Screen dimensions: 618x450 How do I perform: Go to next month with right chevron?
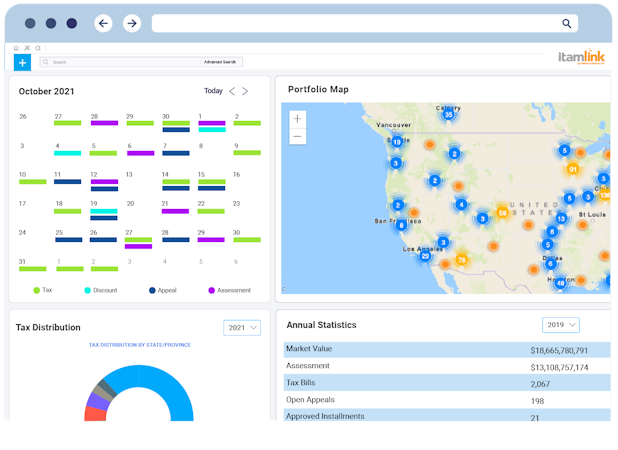[245, 91]
